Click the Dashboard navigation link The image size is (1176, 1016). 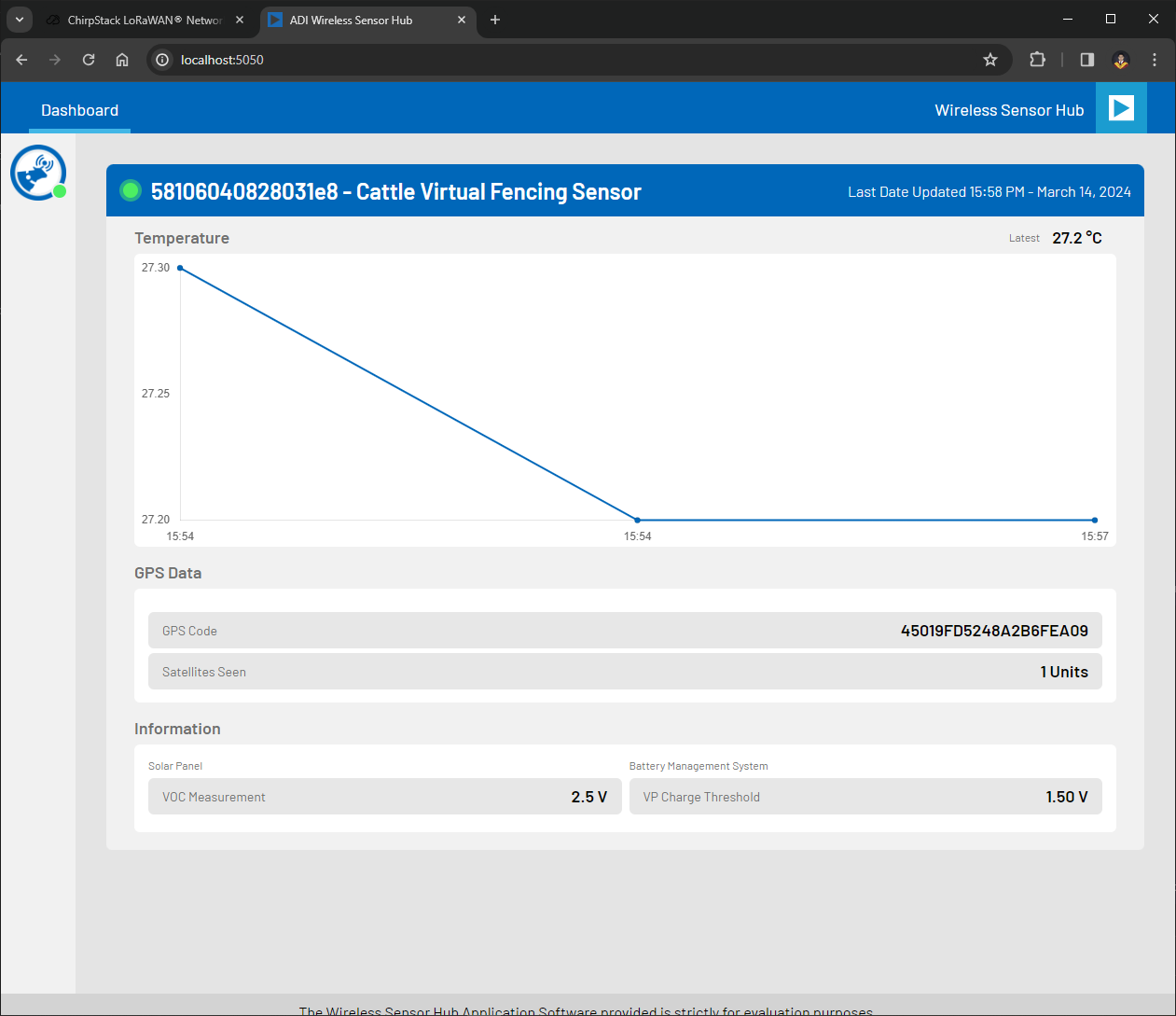click(x=79, y=109)
